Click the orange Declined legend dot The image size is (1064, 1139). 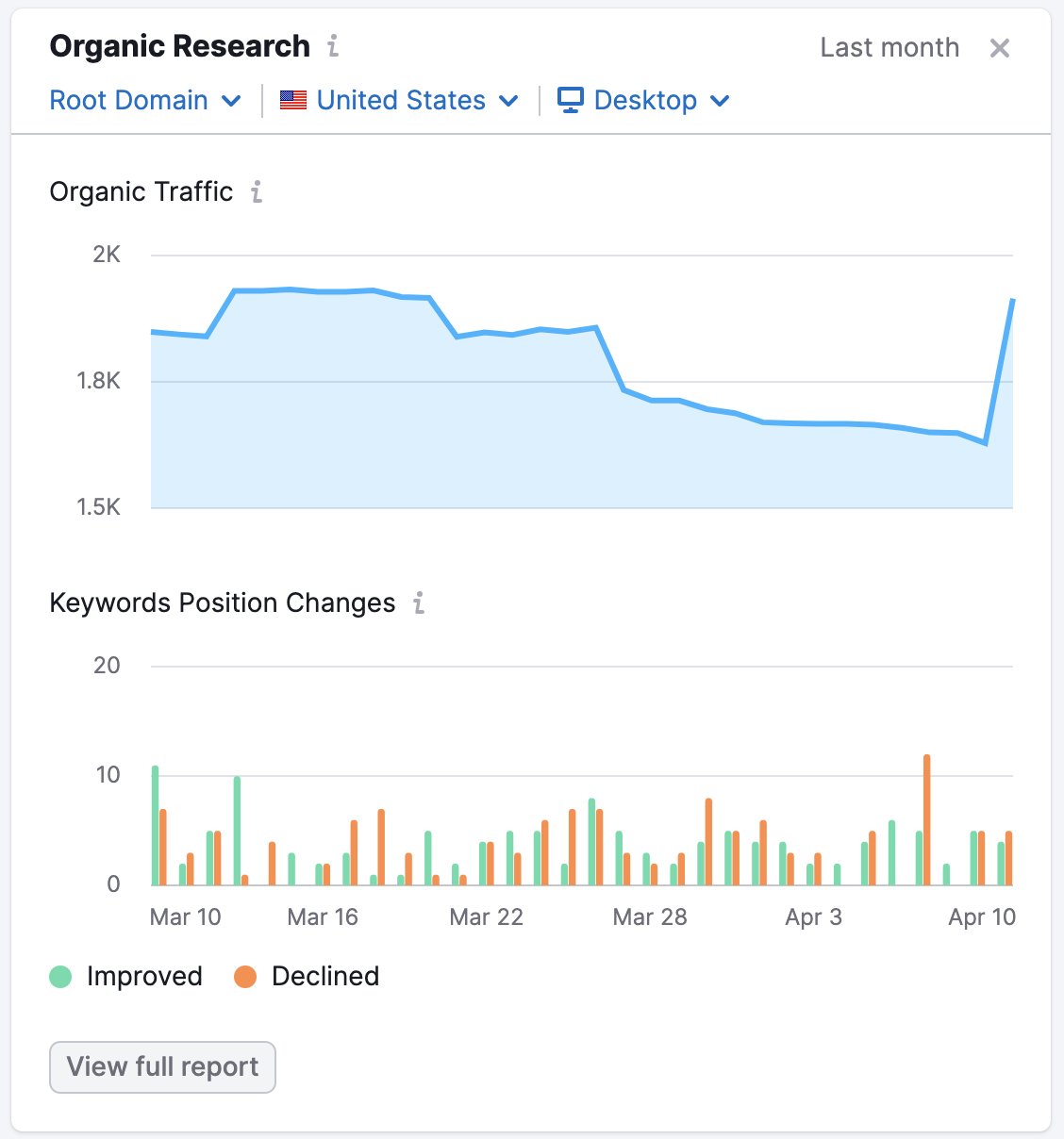pyautogui.click(x=244, y=977)
